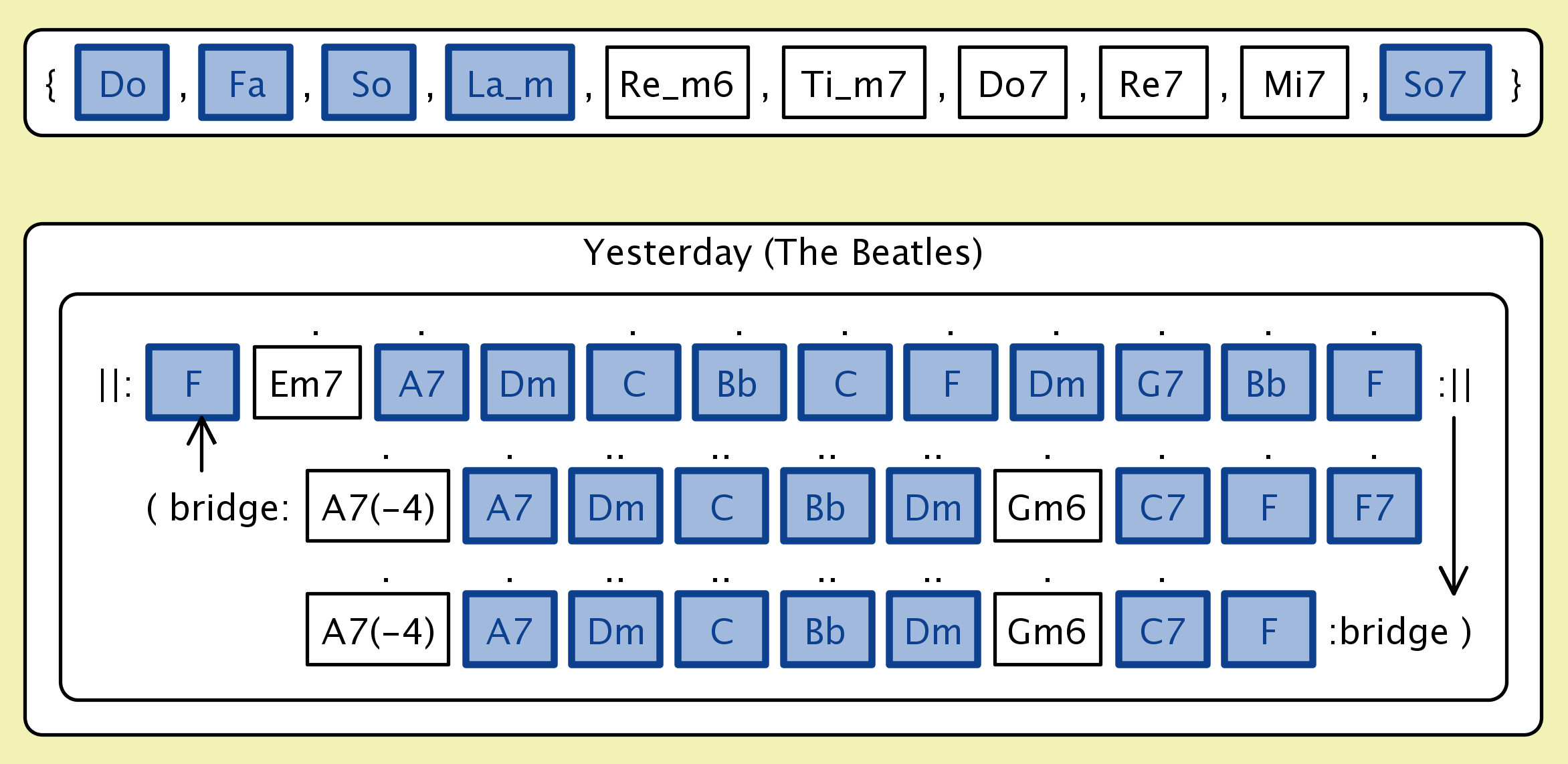
Task: Click the long downward arrow on the right
Action: click(1453, 505)
